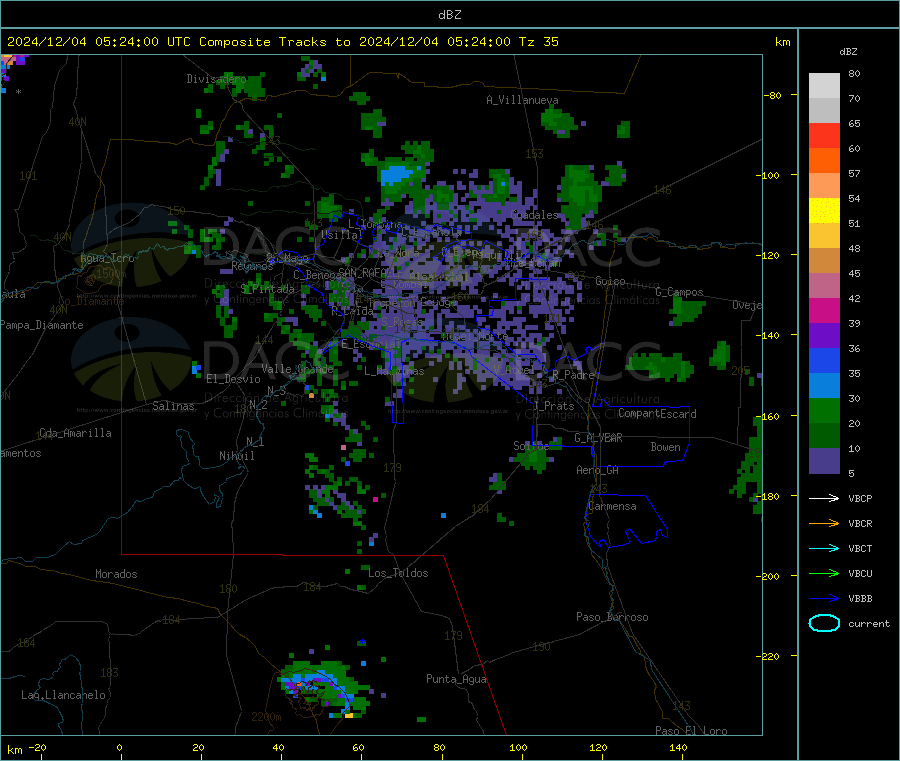
Task: Click the 'Pampa_Diamante' map label
Action: coord(42,325)
